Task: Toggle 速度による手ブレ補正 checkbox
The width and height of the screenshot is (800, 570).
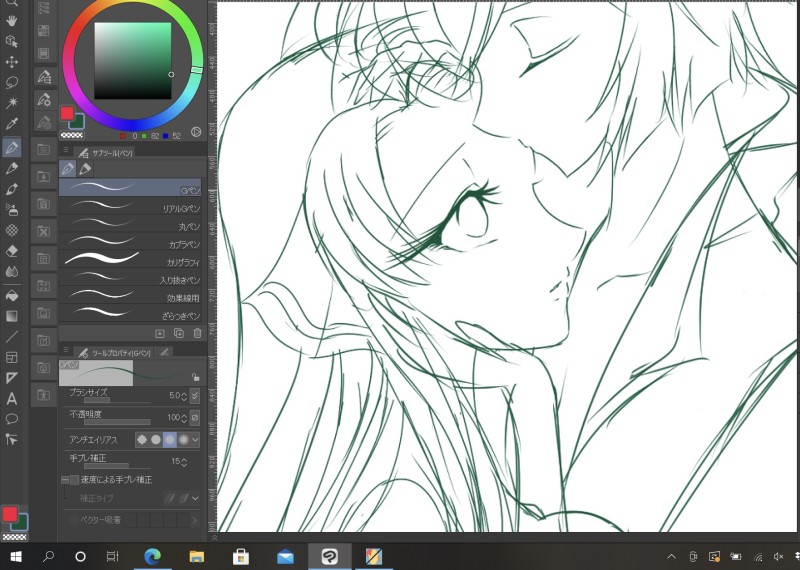Action: point(74,480)
